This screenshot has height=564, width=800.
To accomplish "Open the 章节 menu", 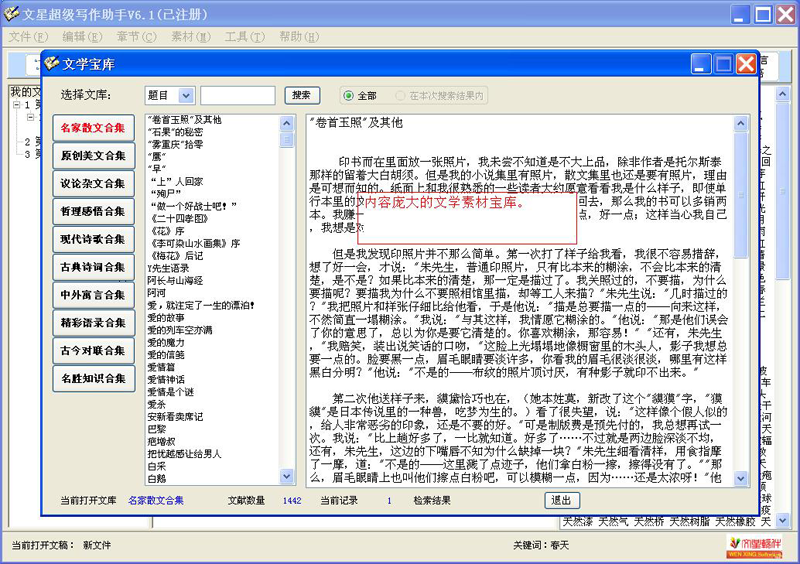I will click(x=128, y=37).
